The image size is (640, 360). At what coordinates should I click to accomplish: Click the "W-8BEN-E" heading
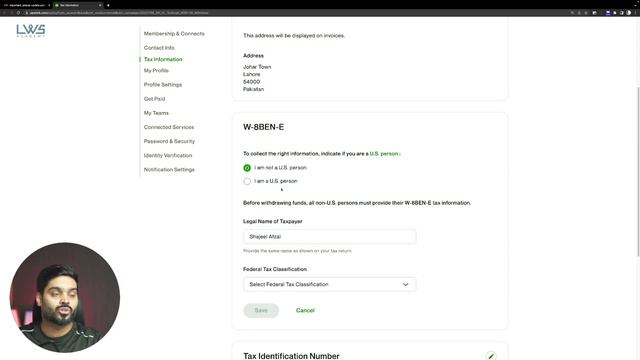pos(264,127)
